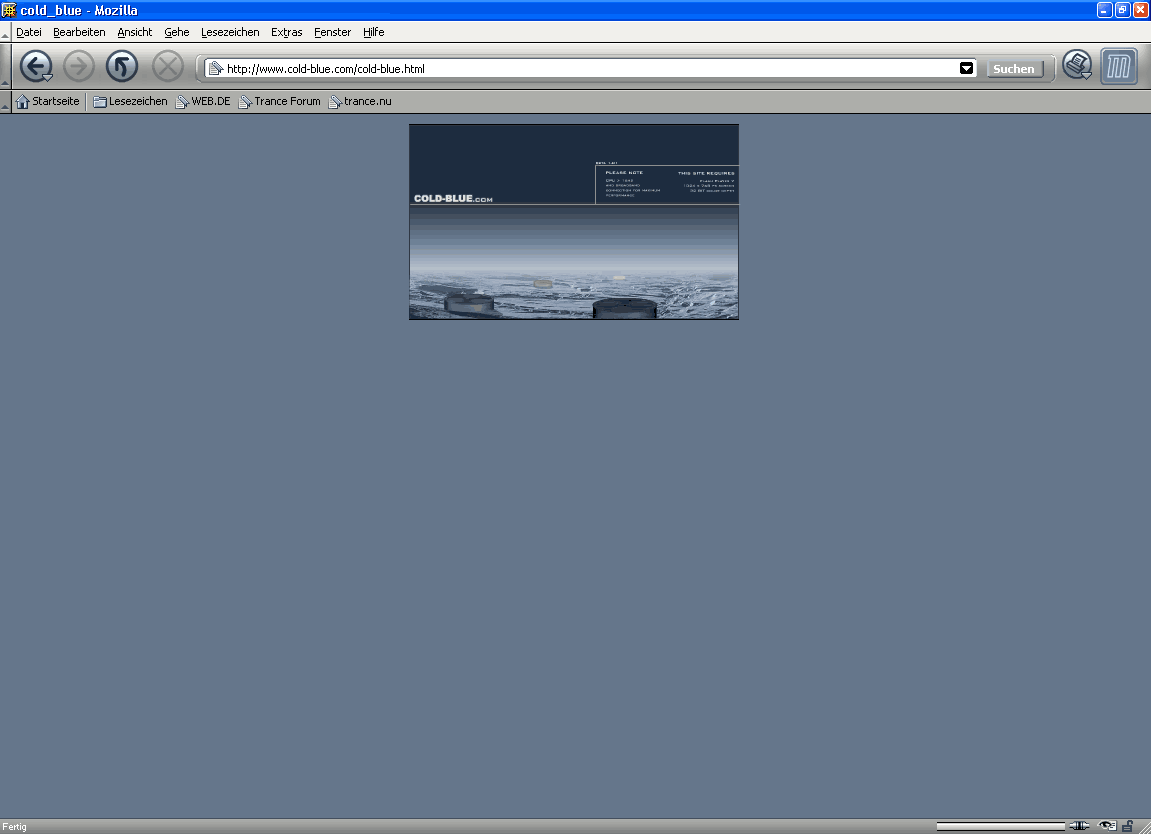The width and height of the screenshot is (1151, 834).
Task: Click the page load progress bar
Action: pyautogui.click(x=1000, y=826)
